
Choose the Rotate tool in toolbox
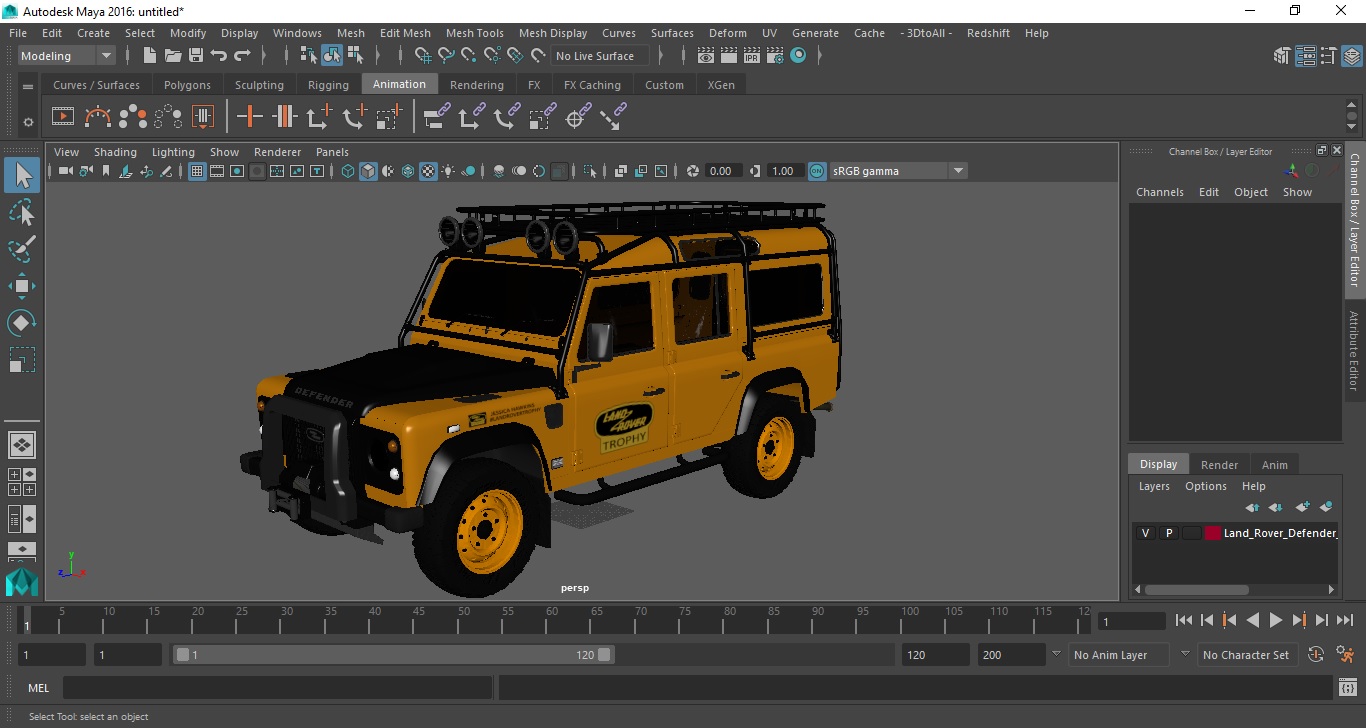pos(22,322)
